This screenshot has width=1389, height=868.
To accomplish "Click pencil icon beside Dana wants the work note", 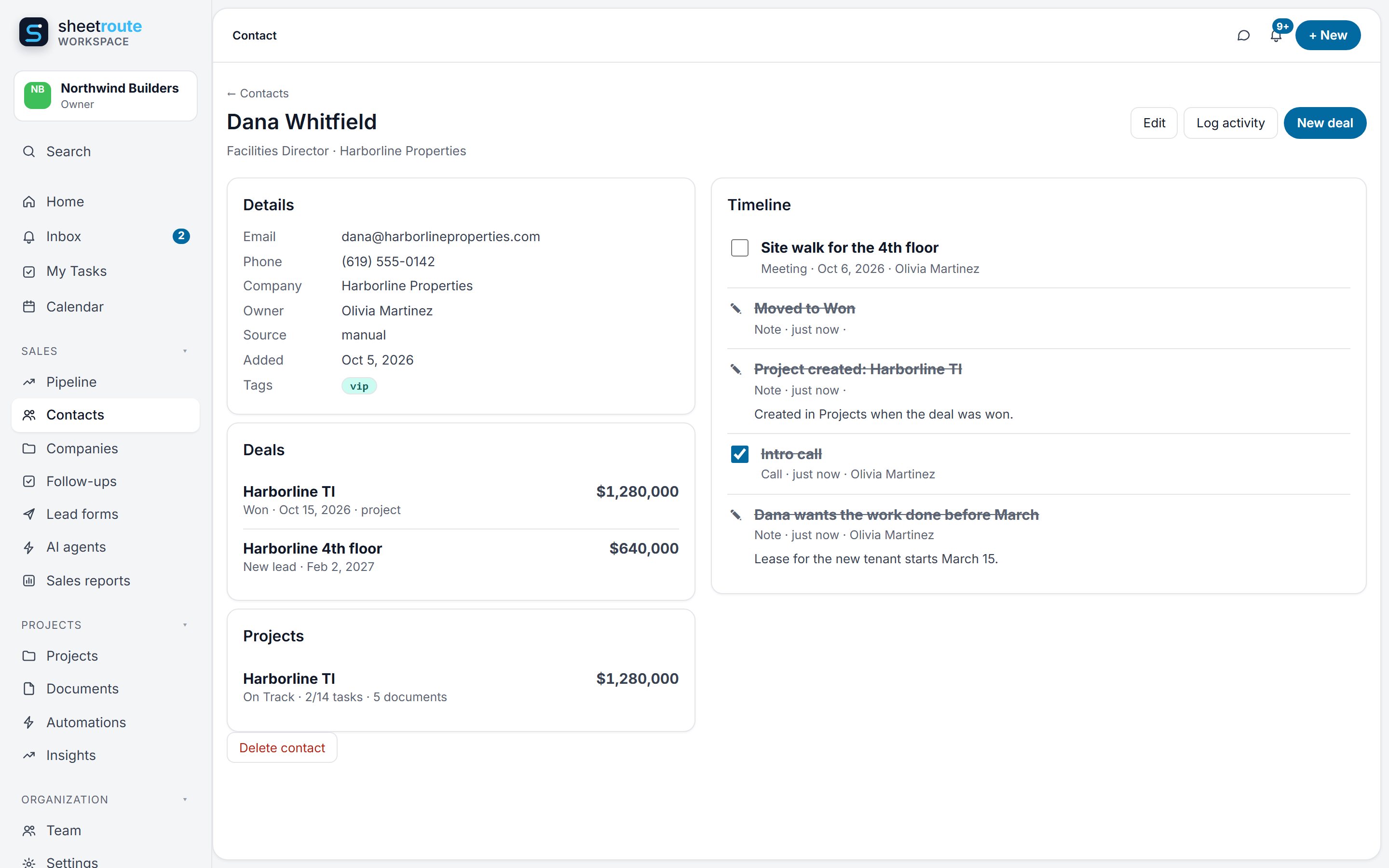I will pyautogui.click(x=736, y=515).
